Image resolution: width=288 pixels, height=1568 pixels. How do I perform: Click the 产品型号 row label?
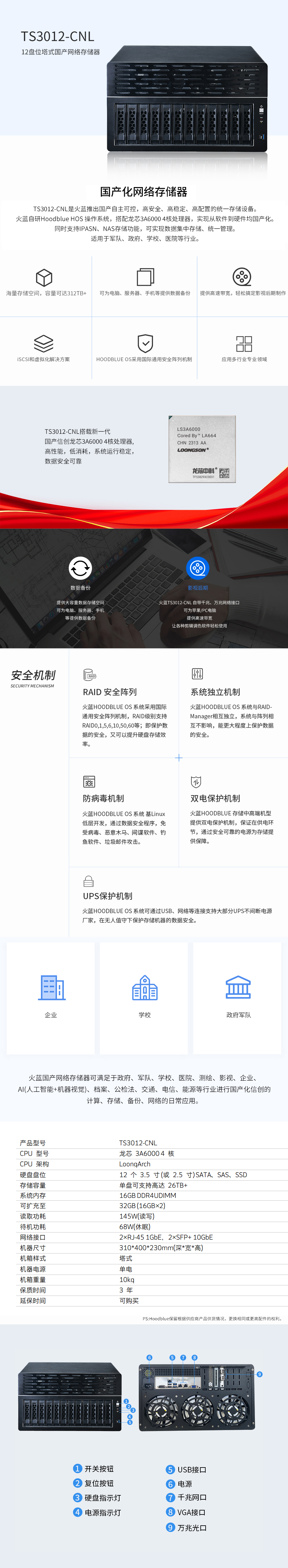(x=33, y=1143)
